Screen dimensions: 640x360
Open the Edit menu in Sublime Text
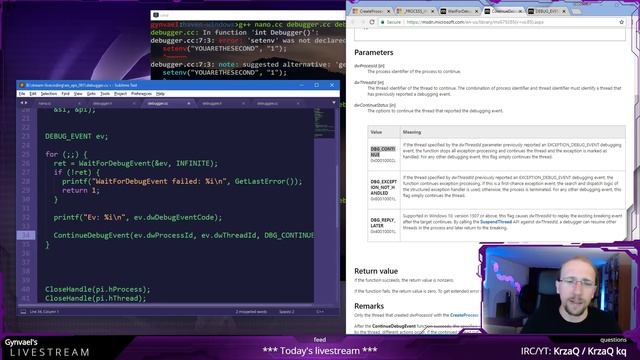(33, 94)
